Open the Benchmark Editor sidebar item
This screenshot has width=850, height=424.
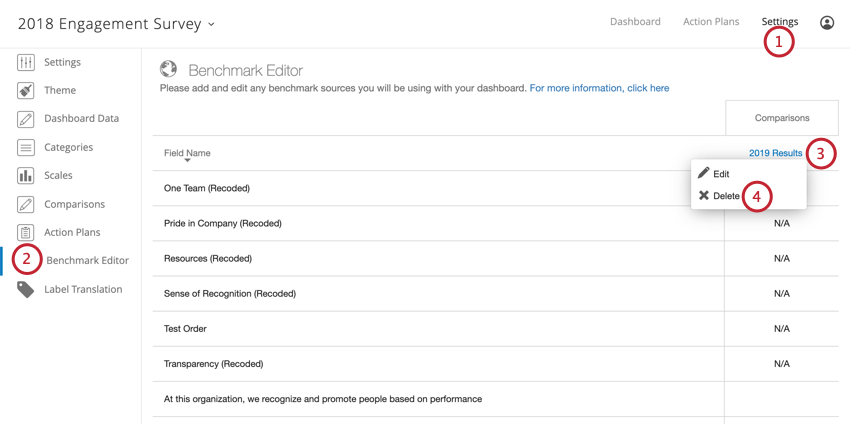coord(87,260)
